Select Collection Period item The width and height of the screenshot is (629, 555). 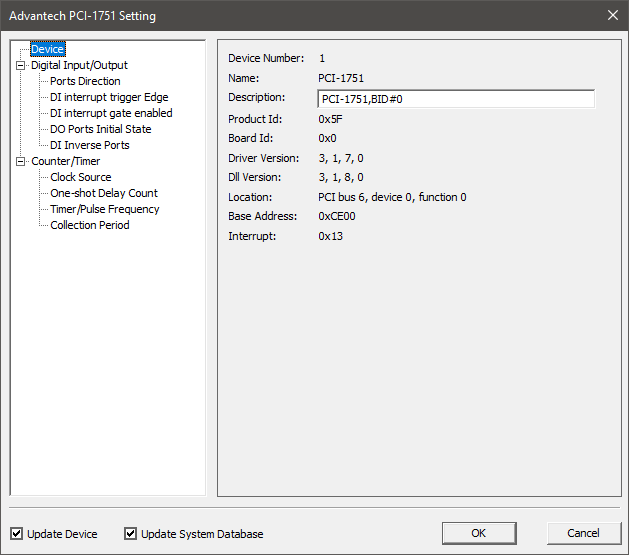click(x=90, y=225)
